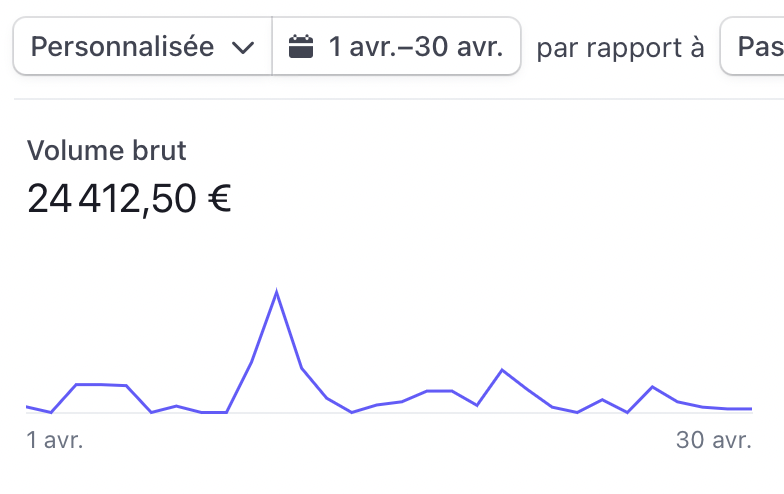Click the flat plateau near the chart start

point(102,384)
